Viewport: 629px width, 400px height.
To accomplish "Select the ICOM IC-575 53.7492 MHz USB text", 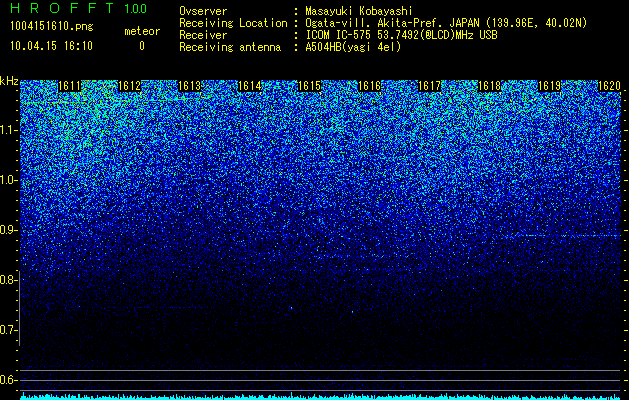I will [x=402, y=35].
